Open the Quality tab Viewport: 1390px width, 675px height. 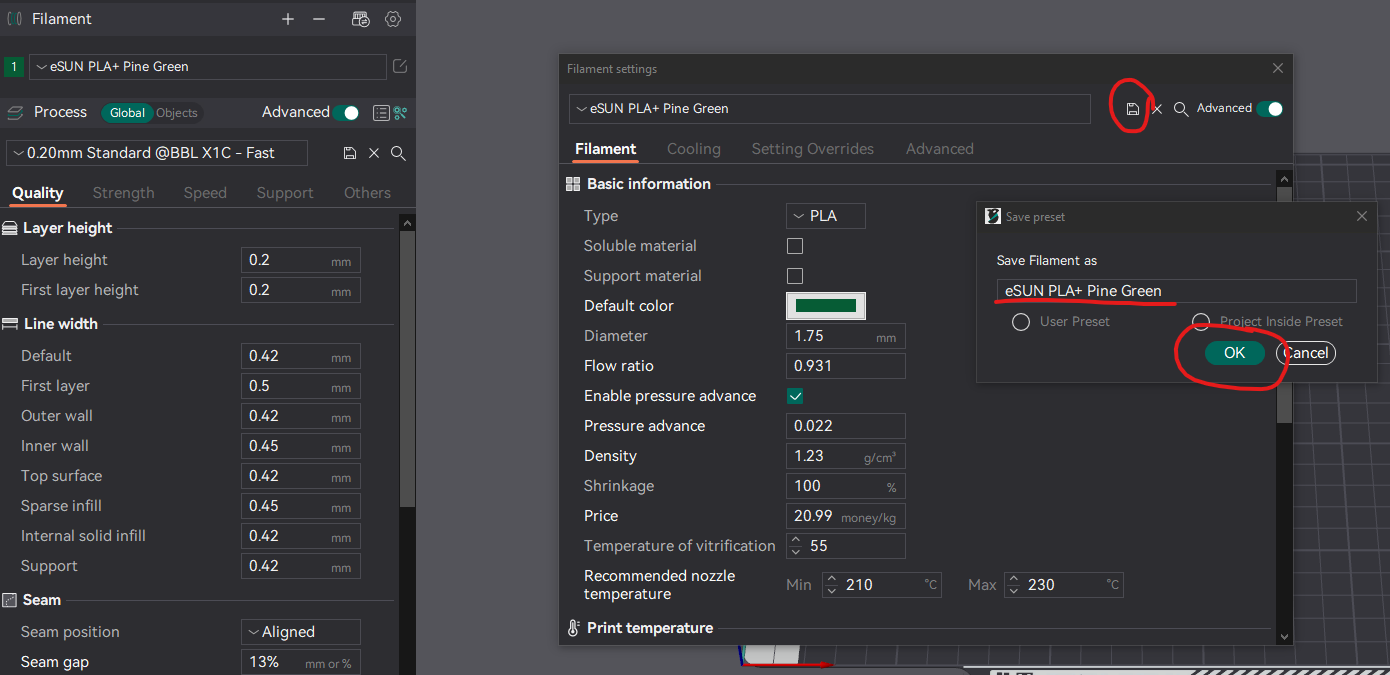(x=38, y=193)
